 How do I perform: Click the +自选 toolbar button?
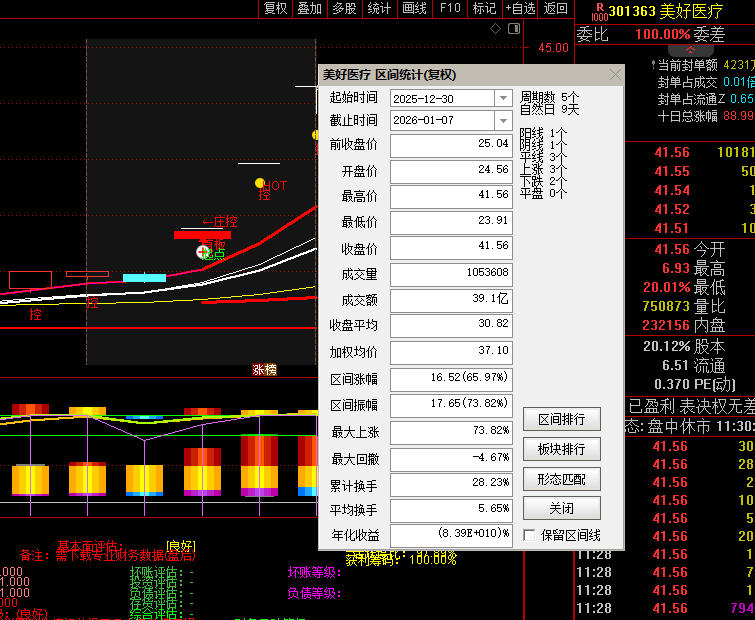coord(519,8)
